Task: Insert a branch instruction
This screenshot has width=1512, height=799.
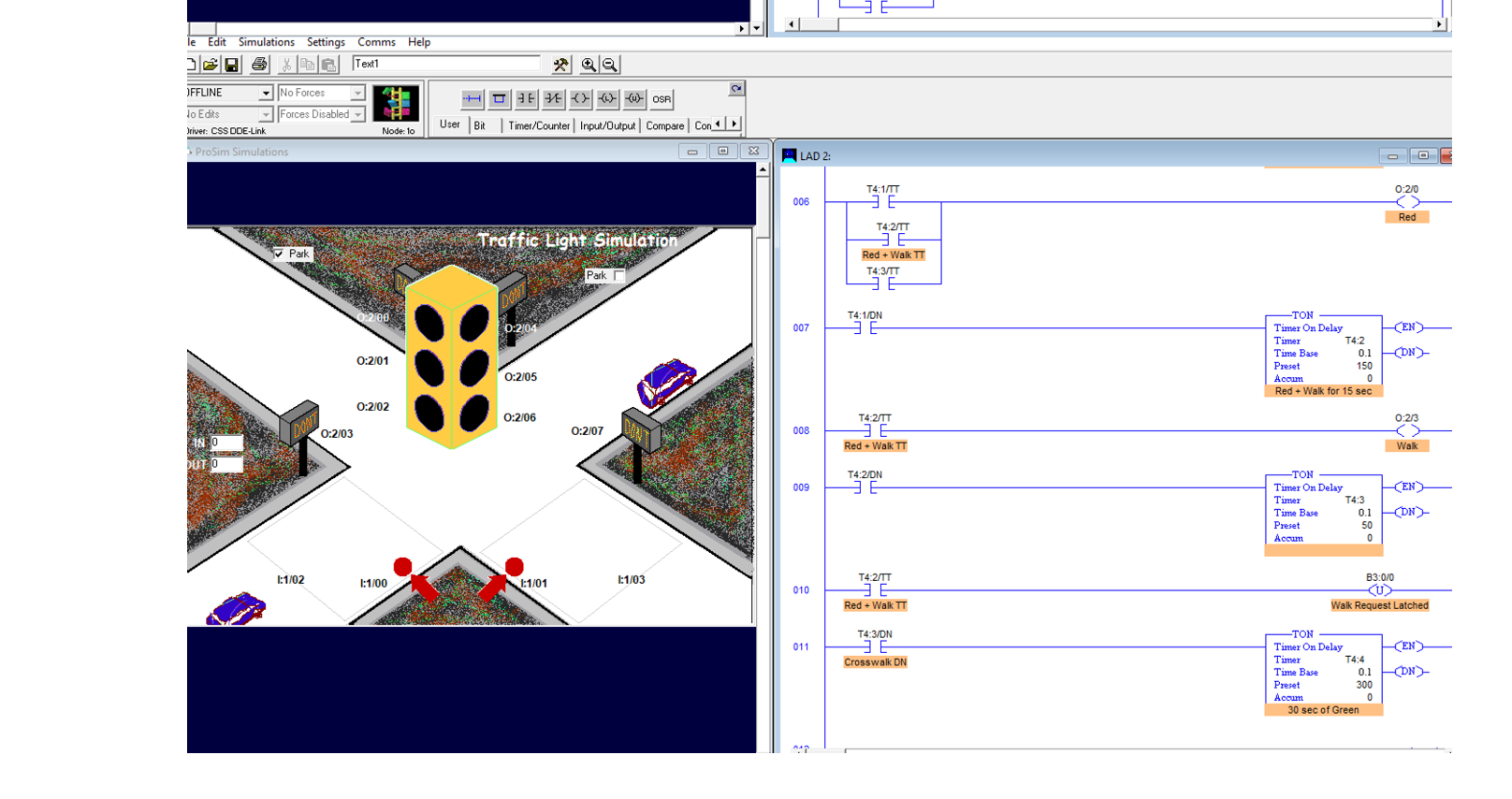Action: pyautogui.click(x=500, y=98)
